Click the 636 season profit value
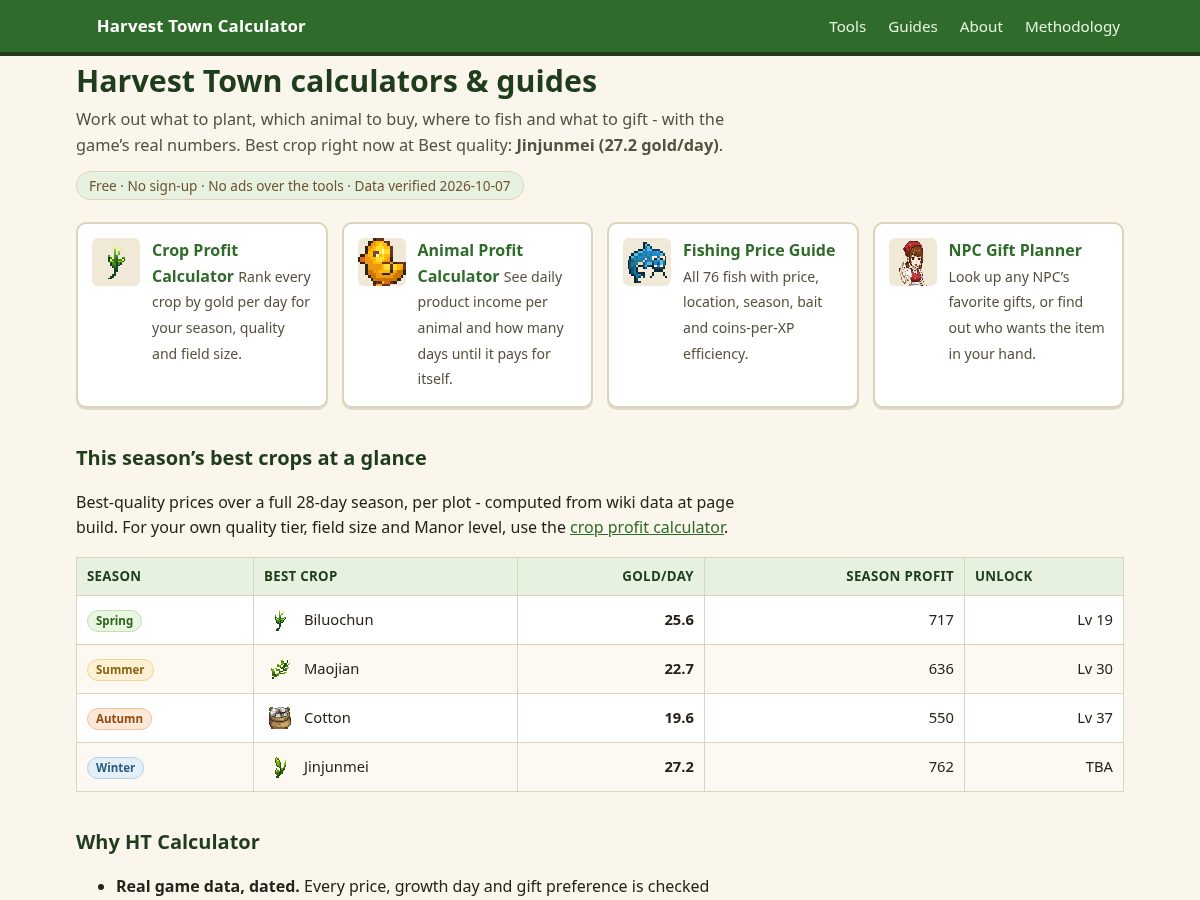The image size is (1200, 900). click(941, 669)
